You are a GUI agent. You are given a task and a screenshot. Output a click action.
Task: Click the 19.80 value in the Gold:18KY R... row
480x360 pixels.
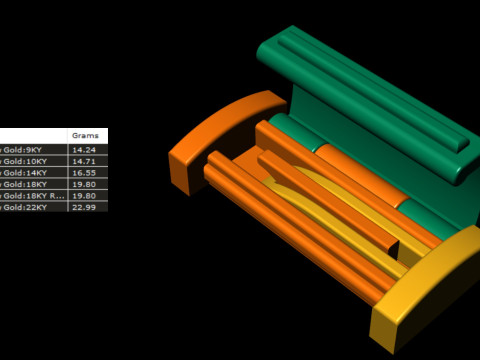coord(84,196)
